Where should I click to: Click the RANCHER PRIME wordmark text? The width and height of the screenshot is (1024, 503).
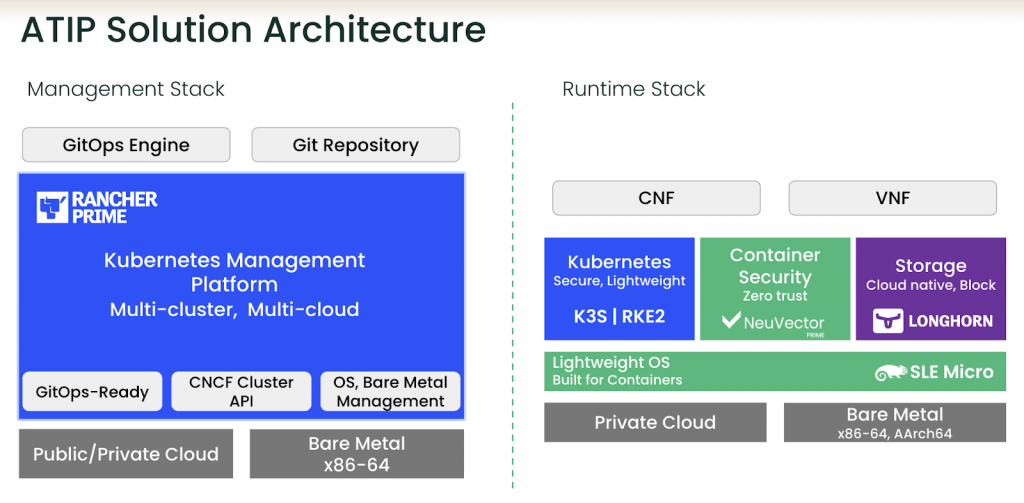(115, 208)
